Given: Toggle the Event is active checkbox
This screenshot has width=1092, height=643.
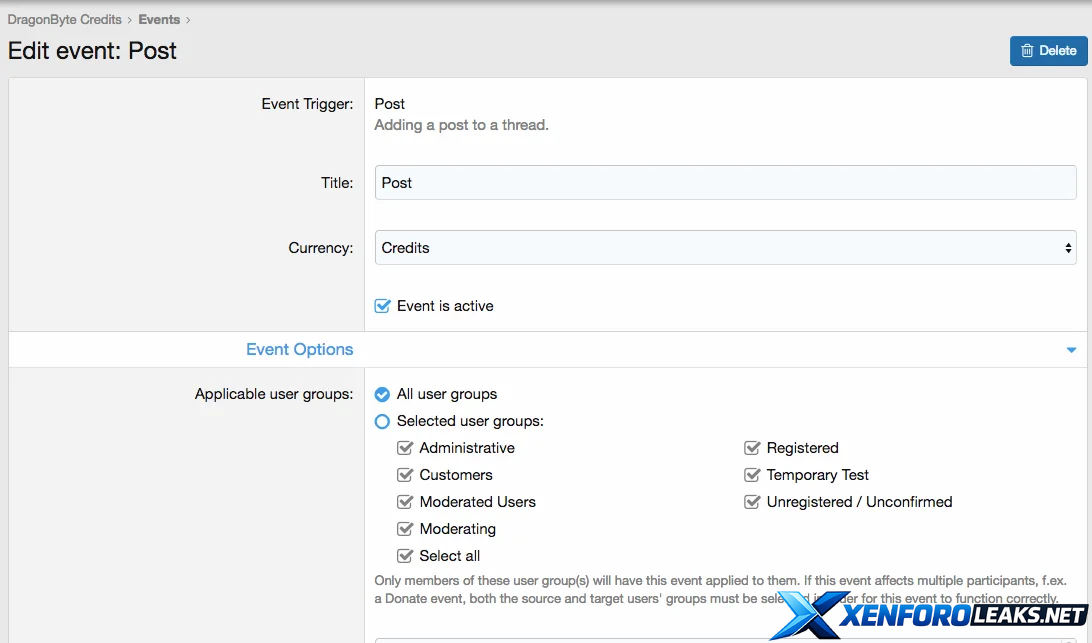Looking at the screenshot, I should coord(382,306).
